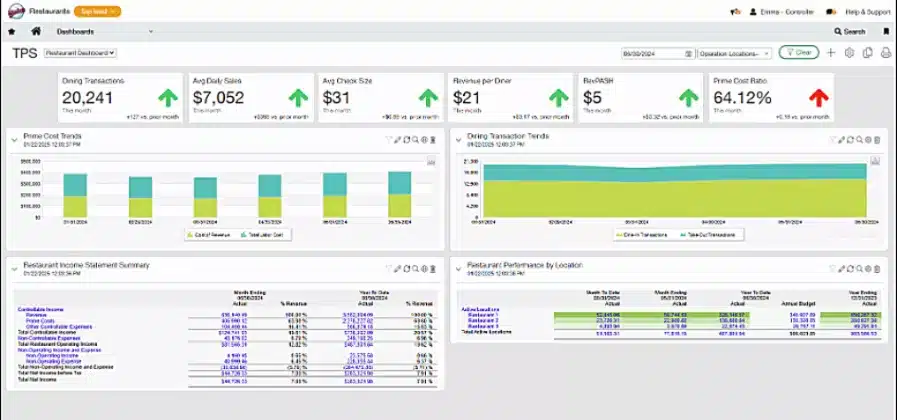The width and height of the screenshot is (897, 420).
Task: Click the favorites star icon
Action: (12, 31)
